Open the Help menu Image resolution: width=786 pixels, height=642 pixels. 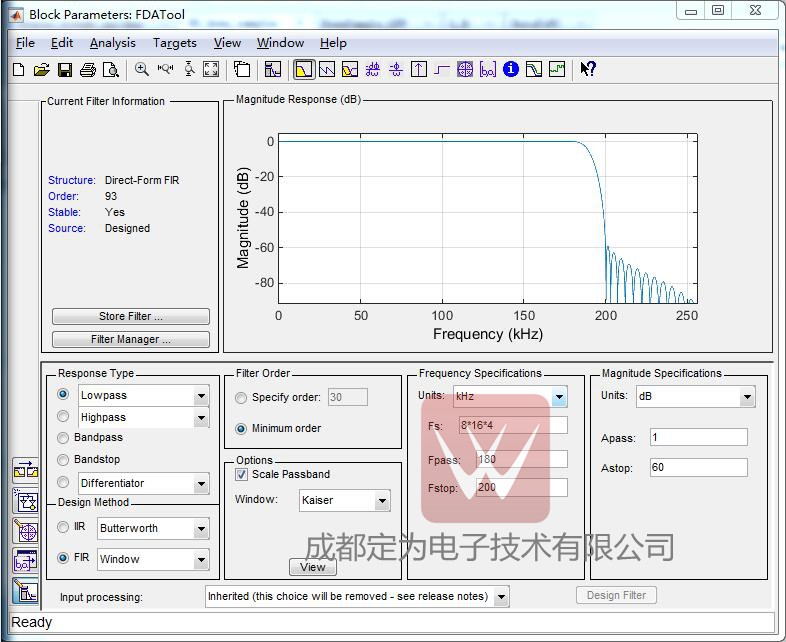333,43
